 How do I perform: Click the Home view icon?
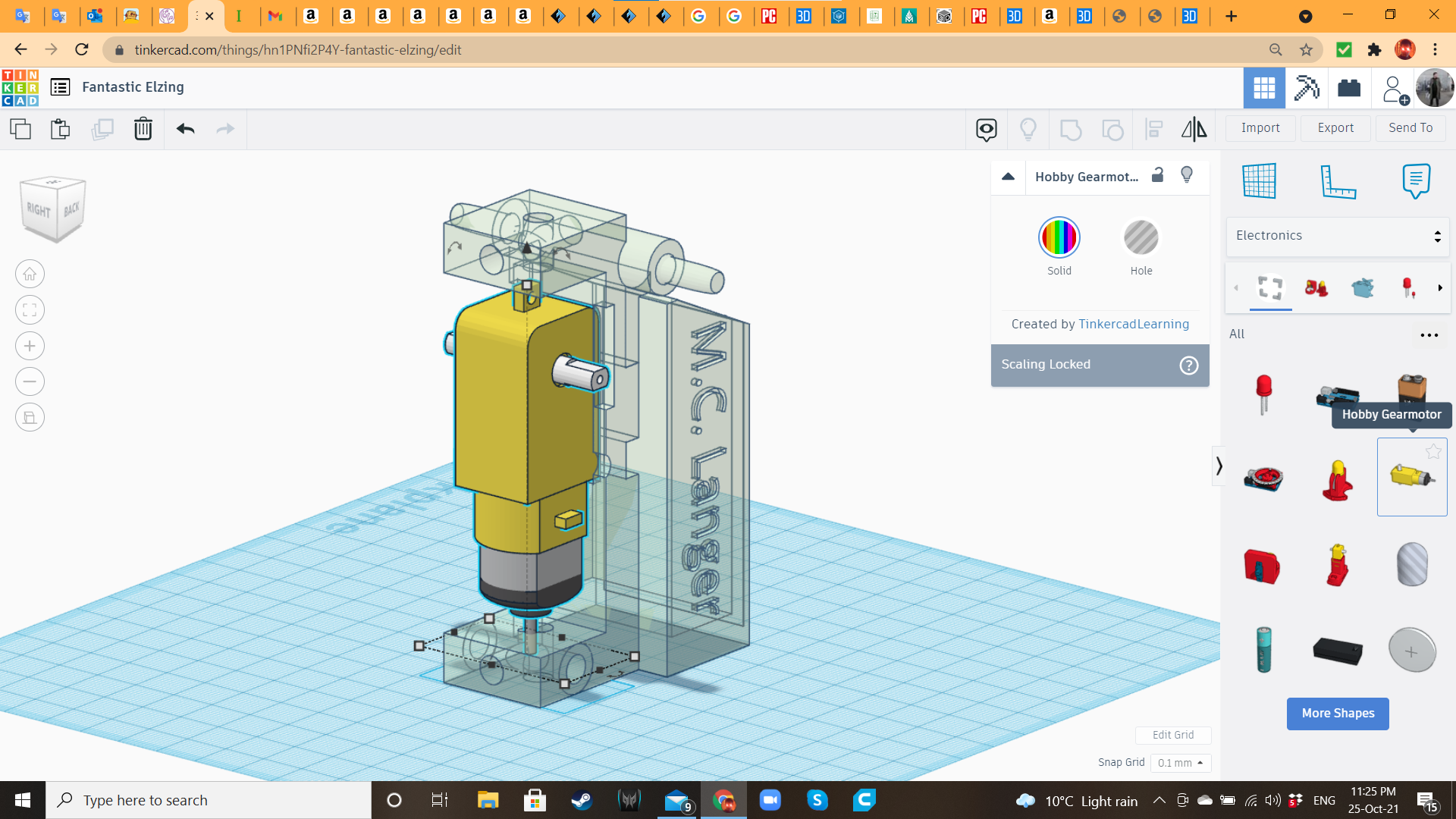point(30,274)
